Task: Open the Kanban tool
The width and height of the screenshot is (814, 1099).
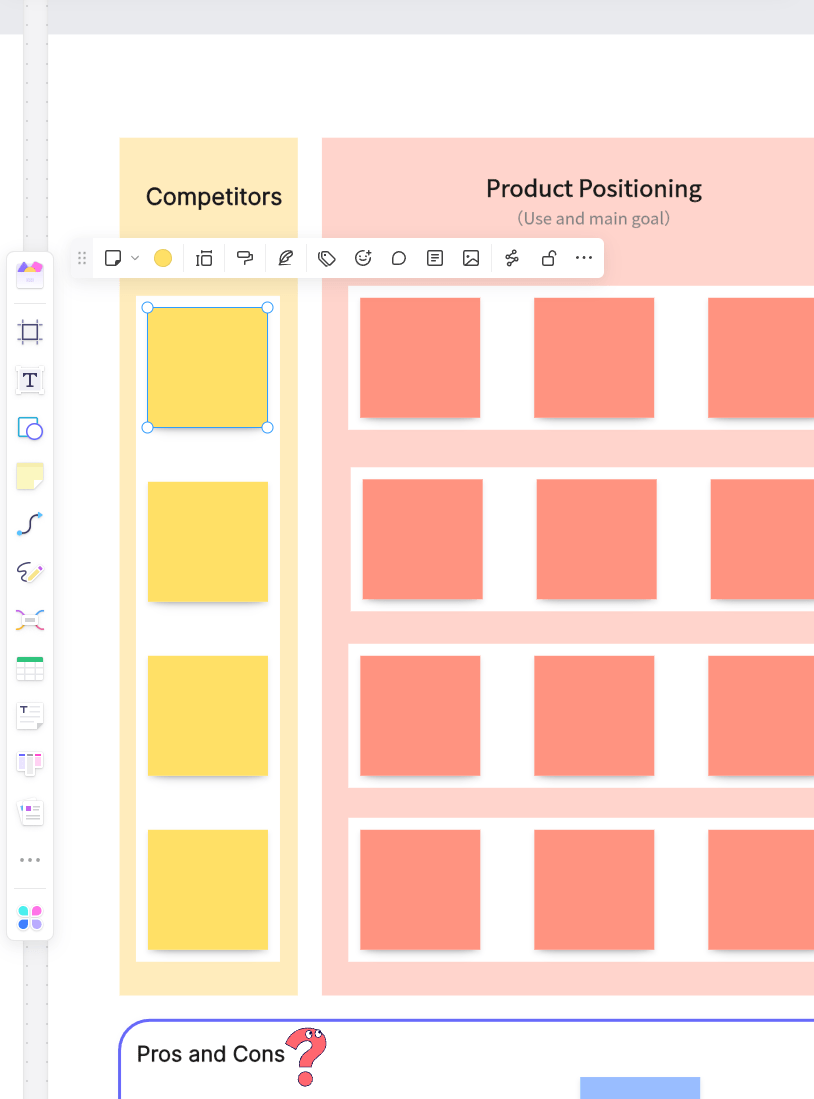Action: (29, 764)
